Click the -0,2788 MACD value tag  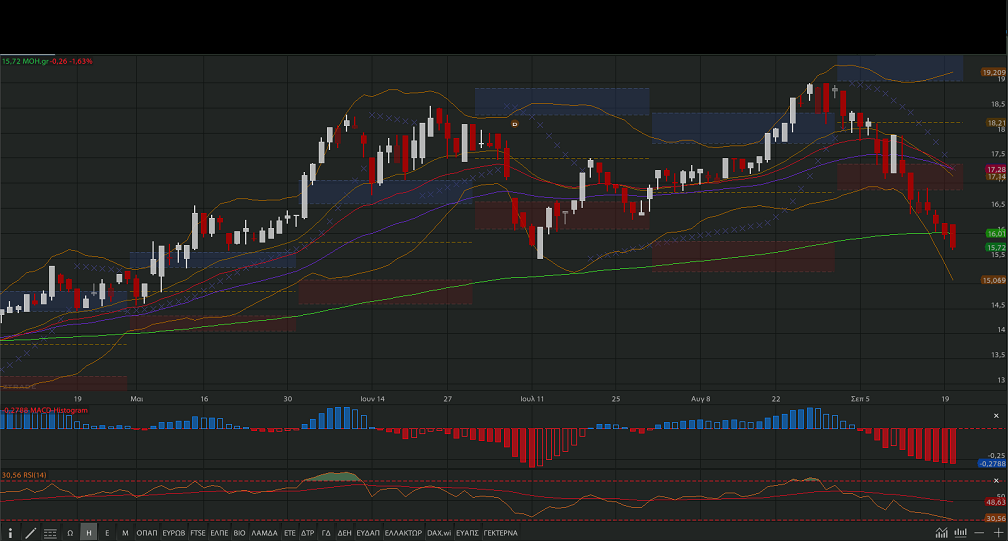(992, 463)
